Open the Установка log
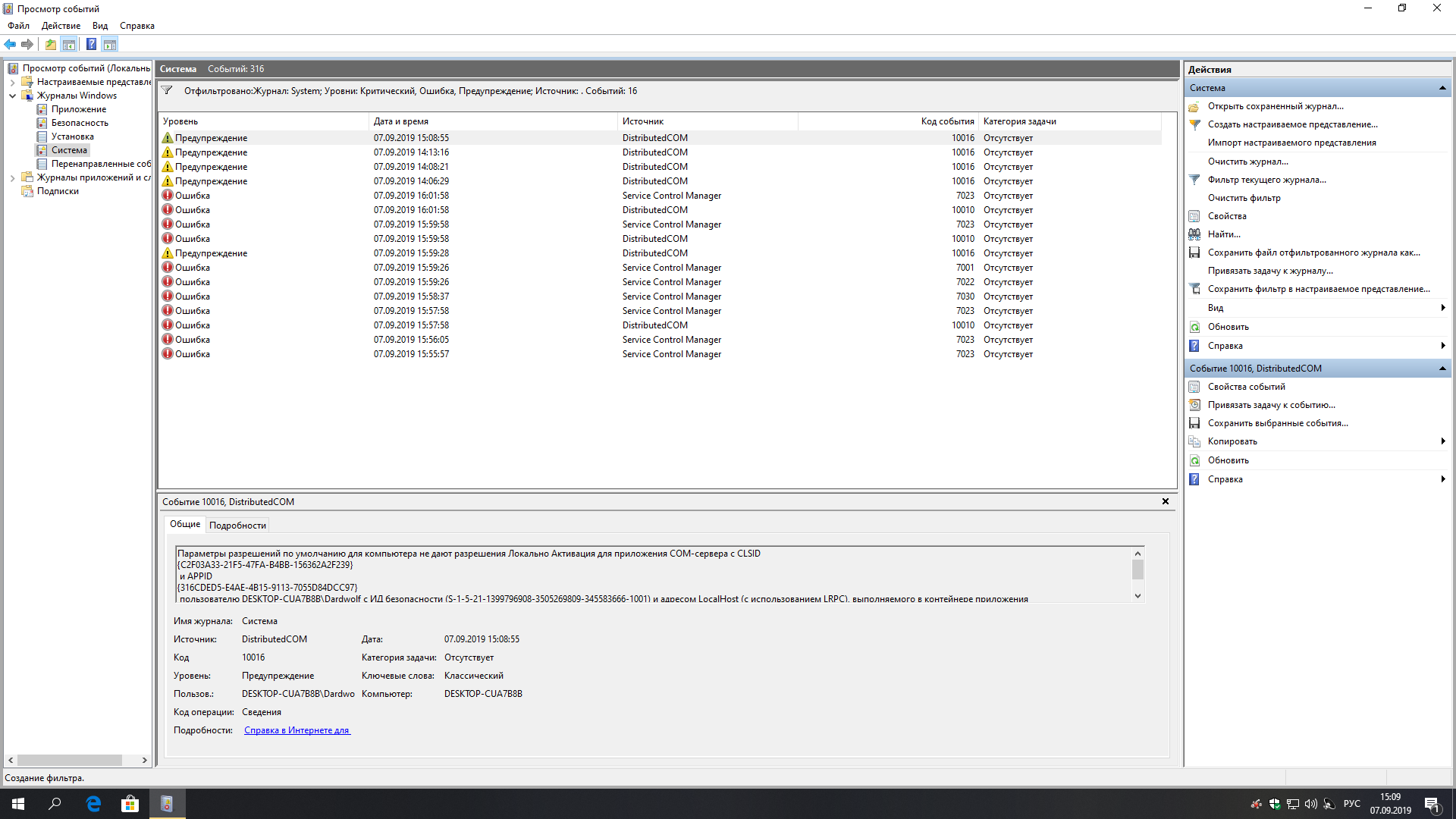Image resolution: width=1456 pixels, height=819 pixels. 73,136
